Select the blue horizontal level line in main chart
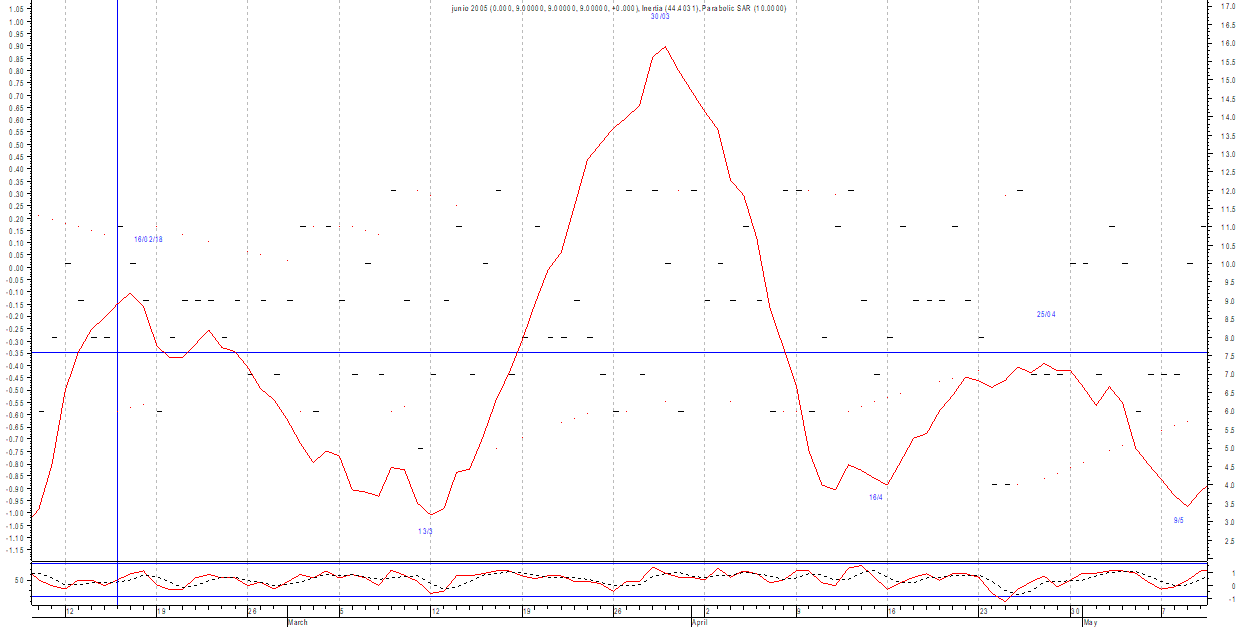Viewport: 1238px width, 627px height. point(620,352)
